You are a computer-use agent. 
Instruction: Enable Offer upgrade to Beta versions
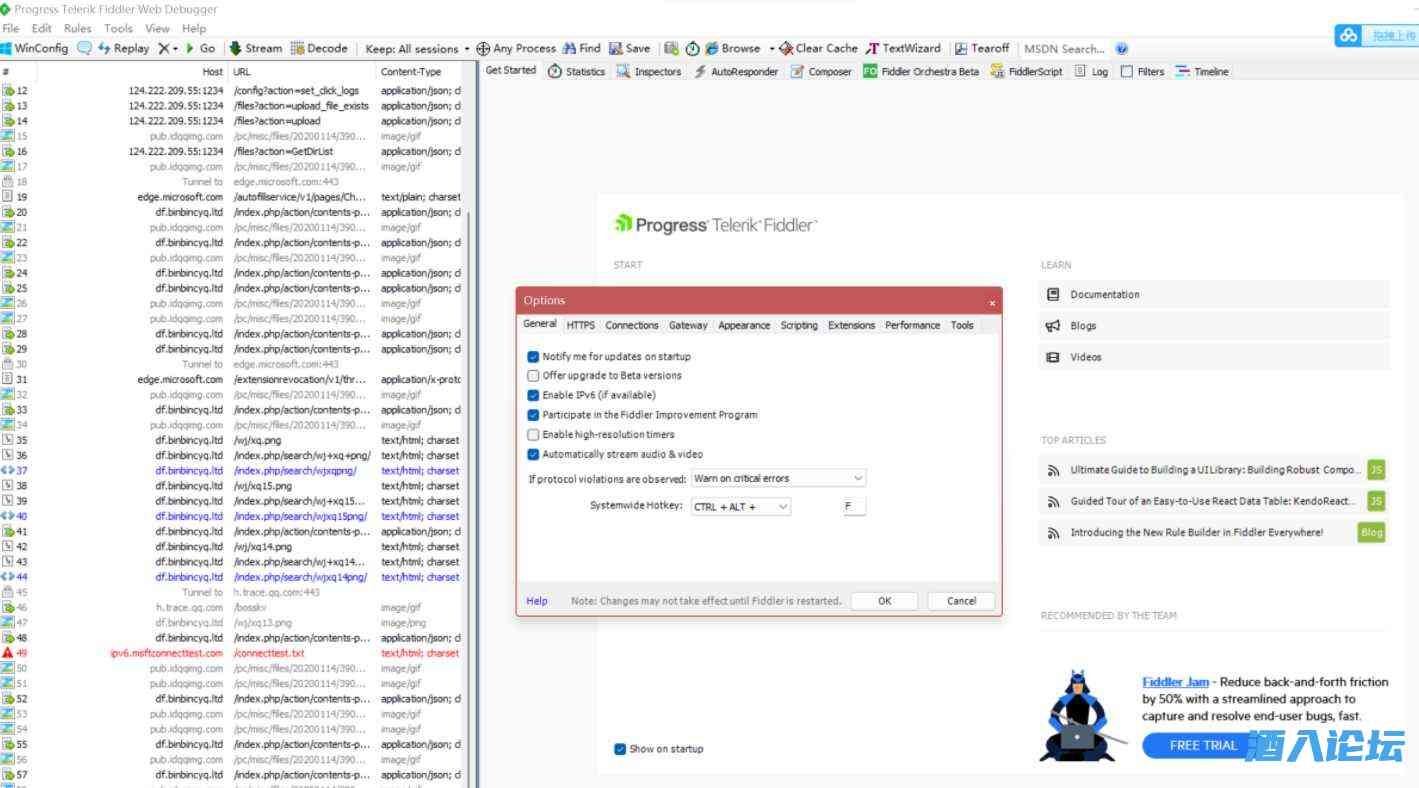coord(533,376)
